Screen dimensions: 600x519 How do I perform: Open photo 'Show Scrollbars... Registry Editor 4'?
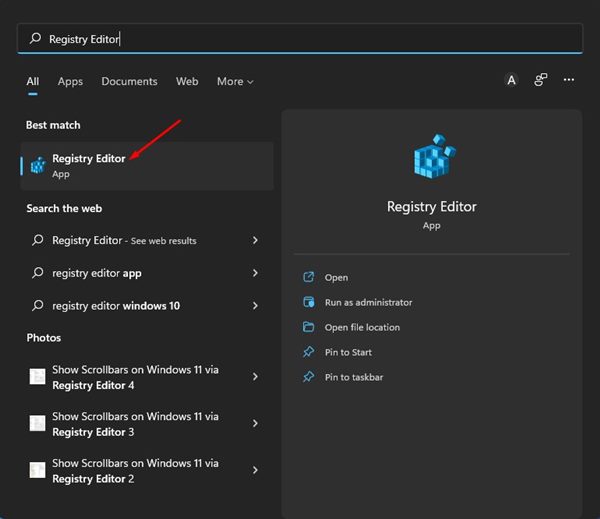[135, 377]
